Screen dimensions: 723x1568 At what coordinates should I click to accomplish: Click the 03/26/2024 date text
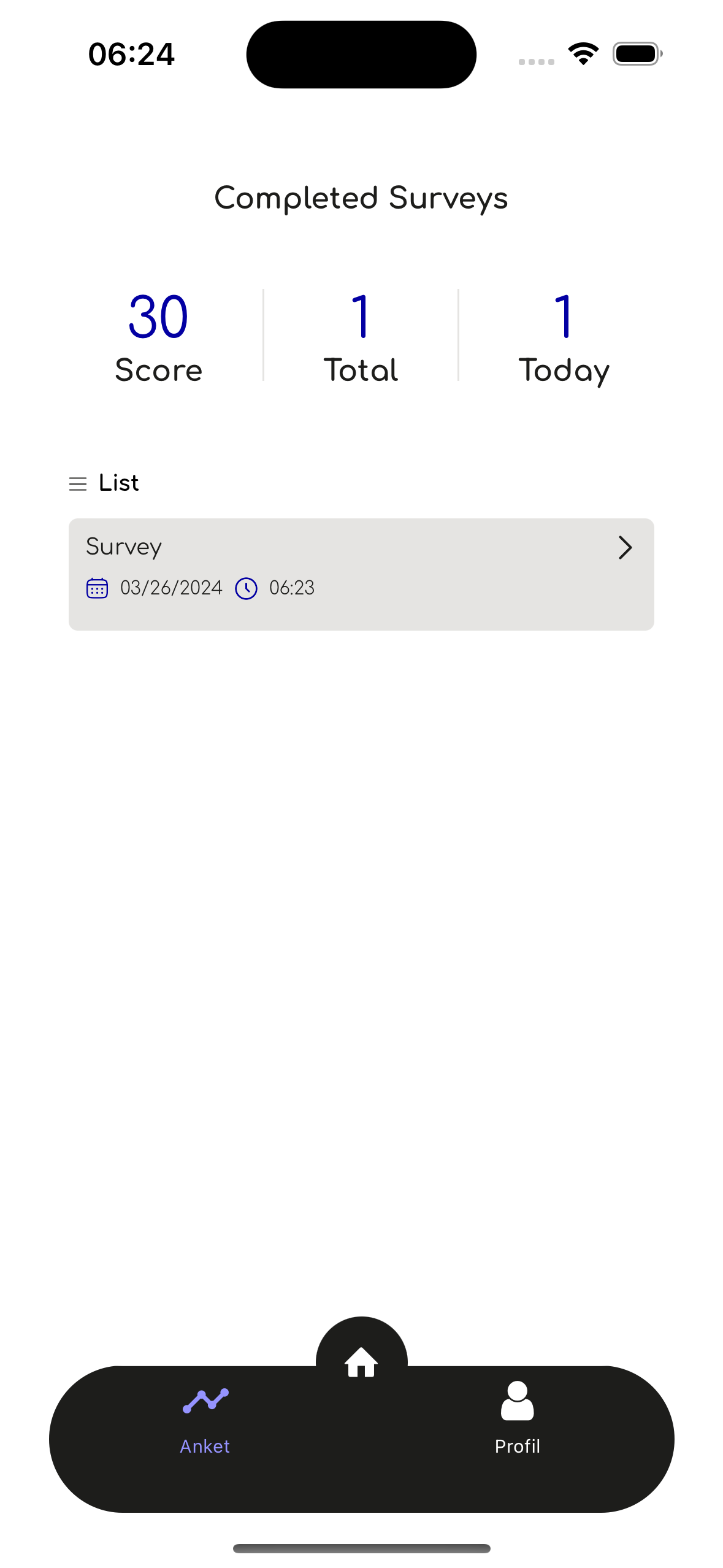[x=171, y=588]
